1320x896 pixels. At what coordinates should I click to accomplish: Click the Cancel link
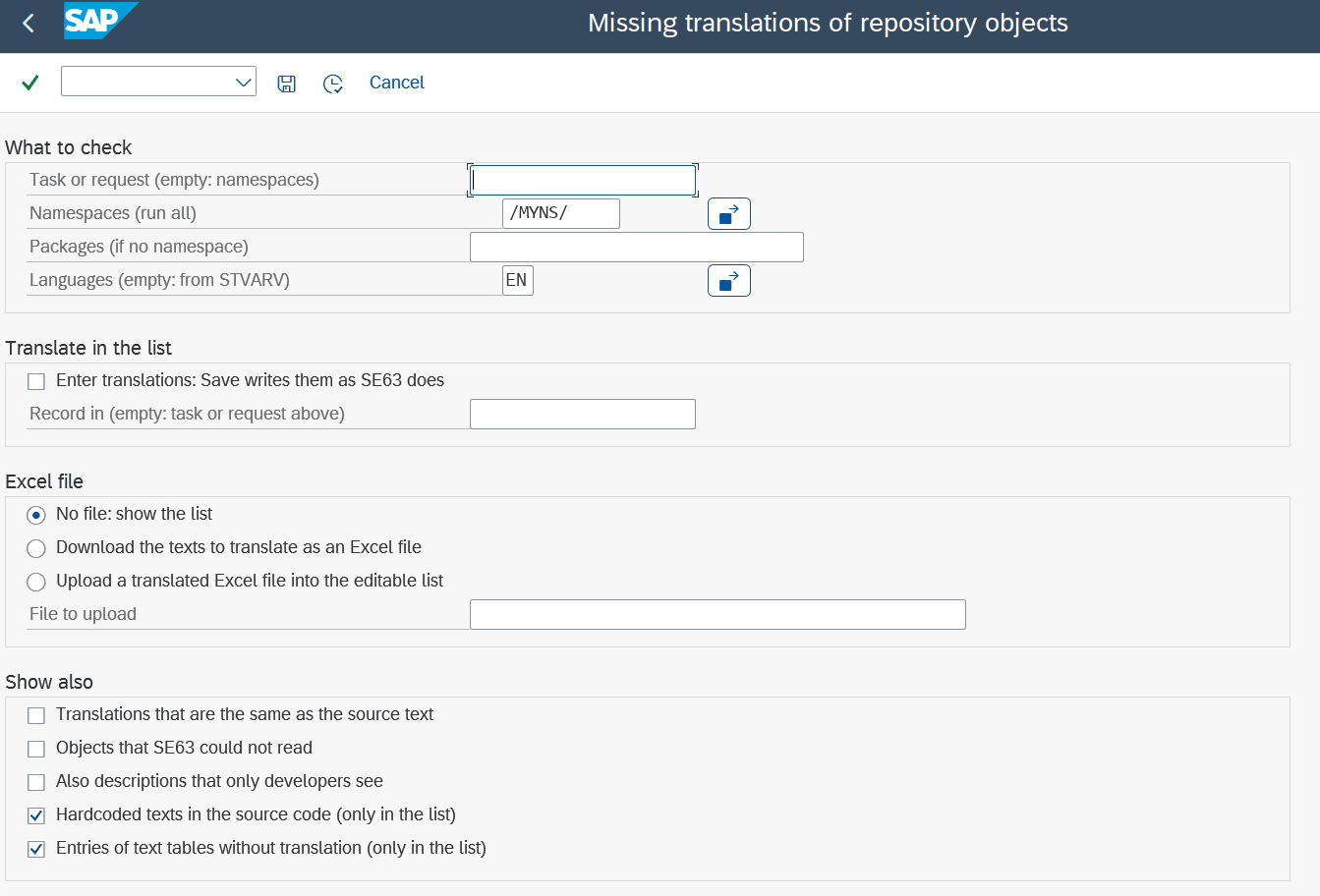397,83
